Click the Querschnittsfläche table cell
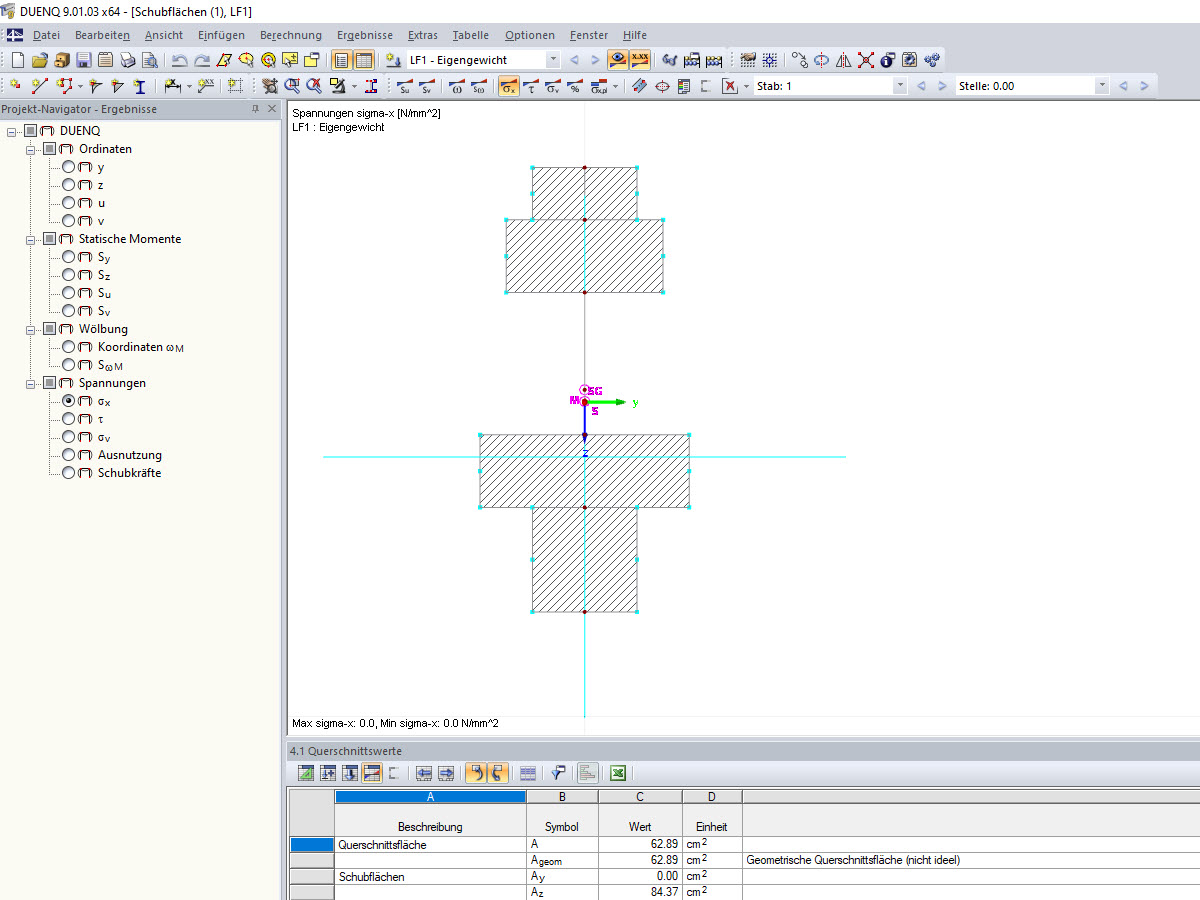The image size is (1200, 900). (x=430, y=845)
